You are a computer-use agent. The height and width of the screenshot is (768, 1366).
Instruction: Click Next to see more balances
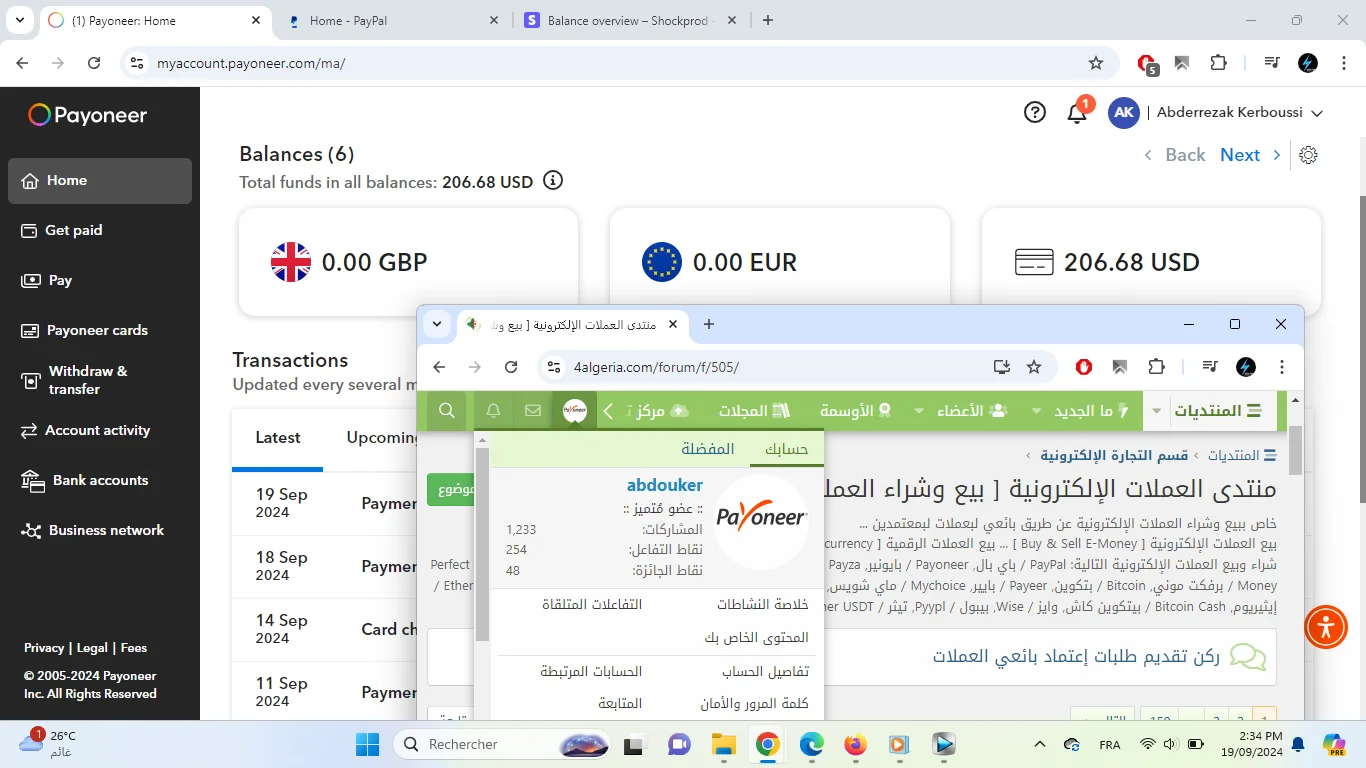click(x=1240, y=155)
